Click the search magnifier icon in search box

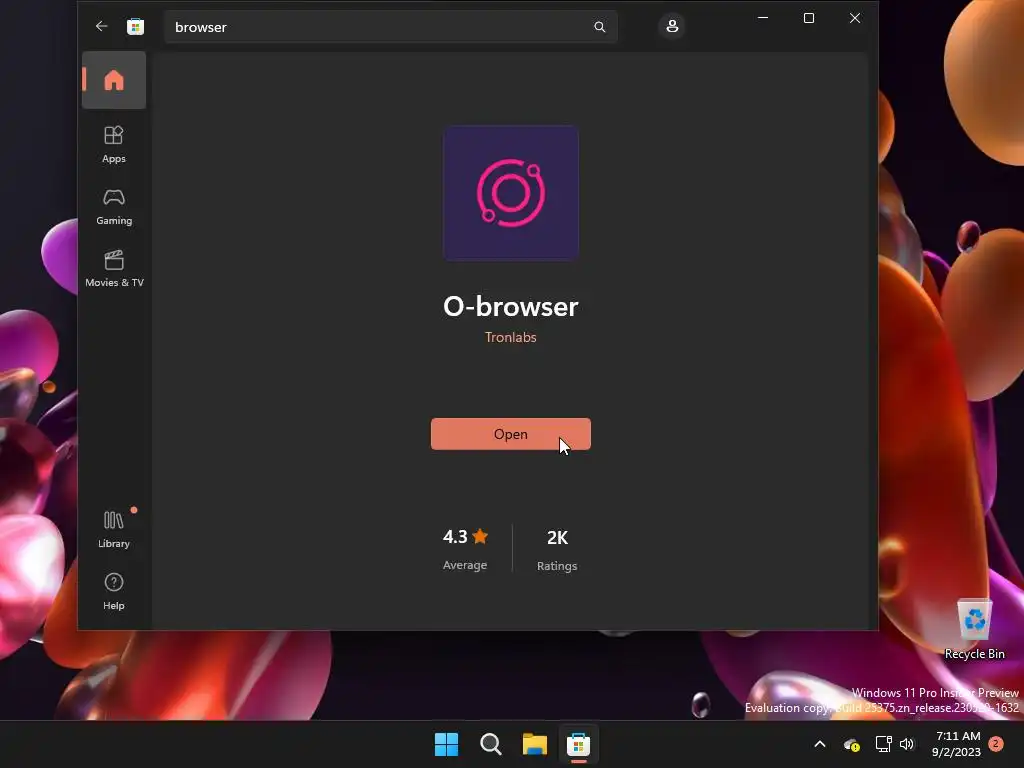pyautogui.click(x=600, y=27)
